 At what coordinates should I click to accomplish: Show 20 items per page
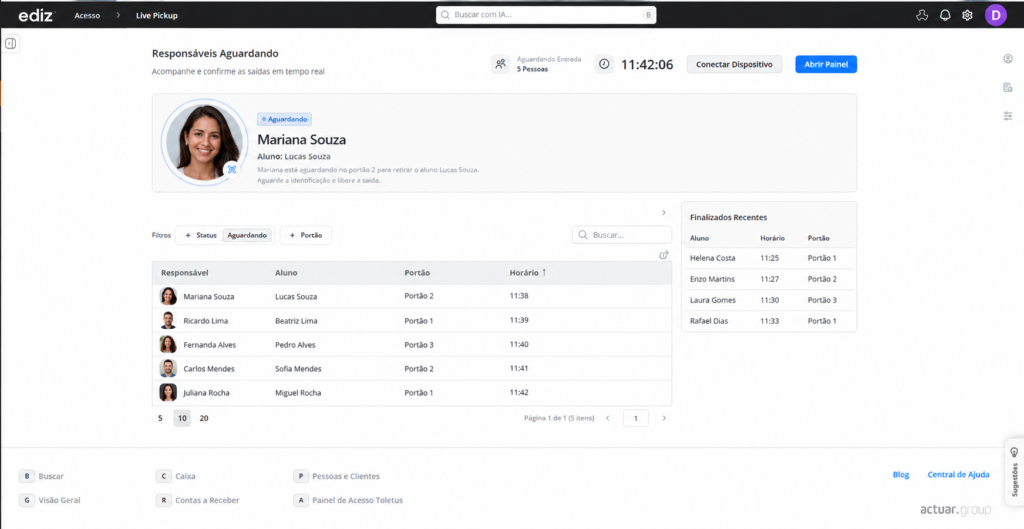[x=204, y=418]
